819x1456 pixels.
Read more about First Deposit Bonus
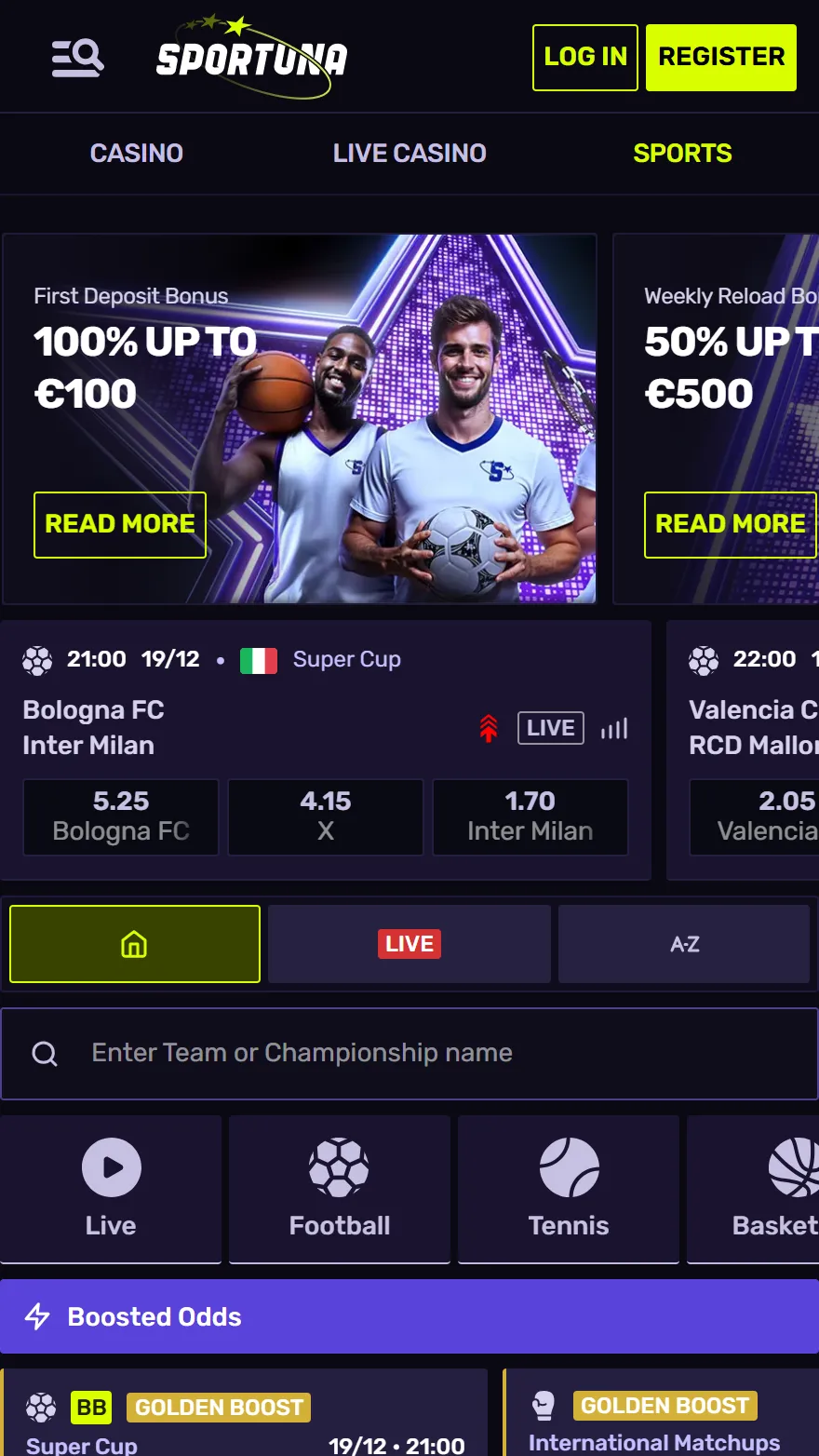point(120,525)
